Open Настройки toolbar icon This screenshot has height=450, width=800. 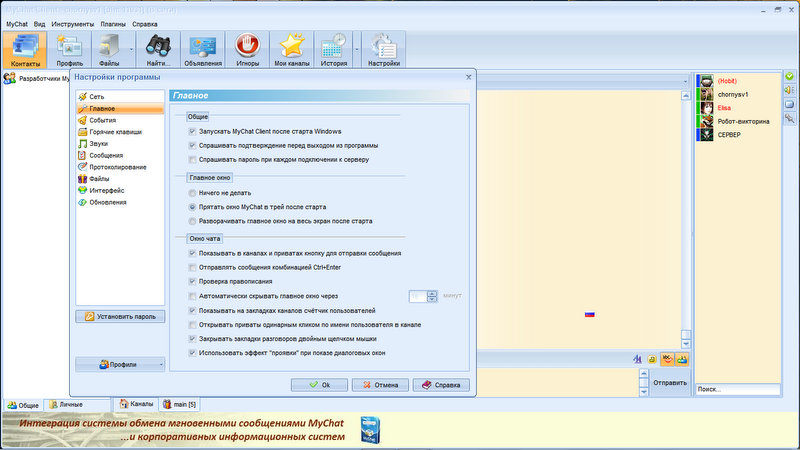(x=384, y=50)
